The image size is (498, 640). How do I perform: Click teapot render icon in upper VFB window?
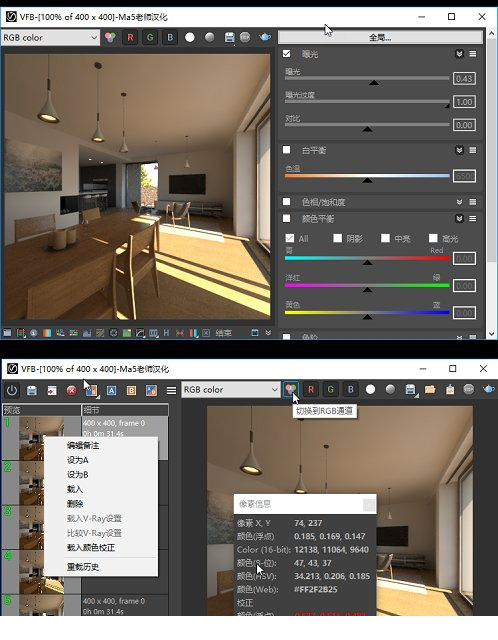point(265,38)
